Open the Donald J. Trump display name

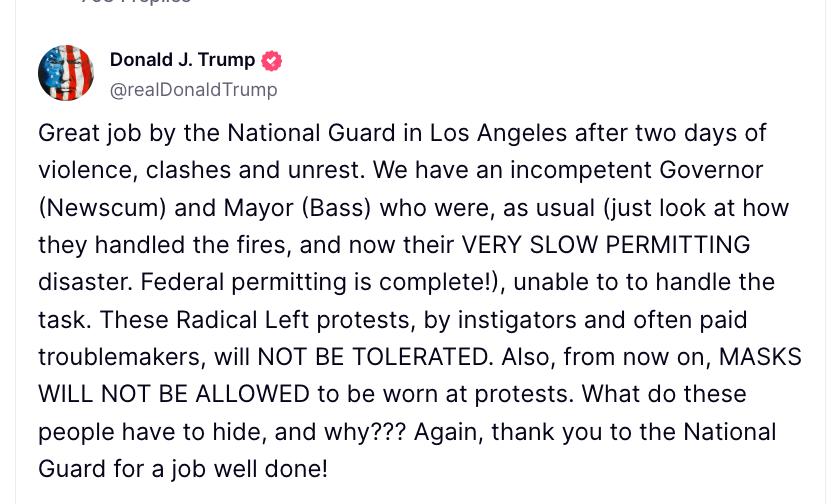click(182, 60)
